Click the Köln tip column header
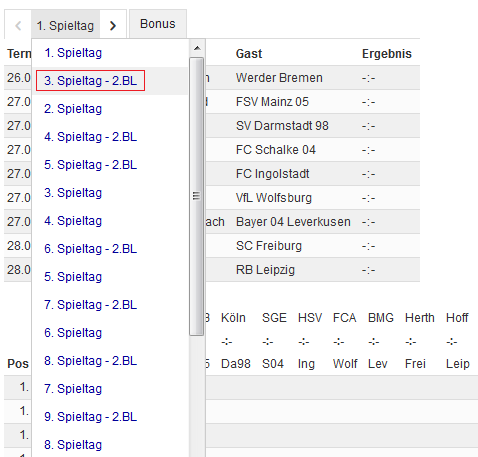Screen dimensions: 478x457 tap(233, 318)
